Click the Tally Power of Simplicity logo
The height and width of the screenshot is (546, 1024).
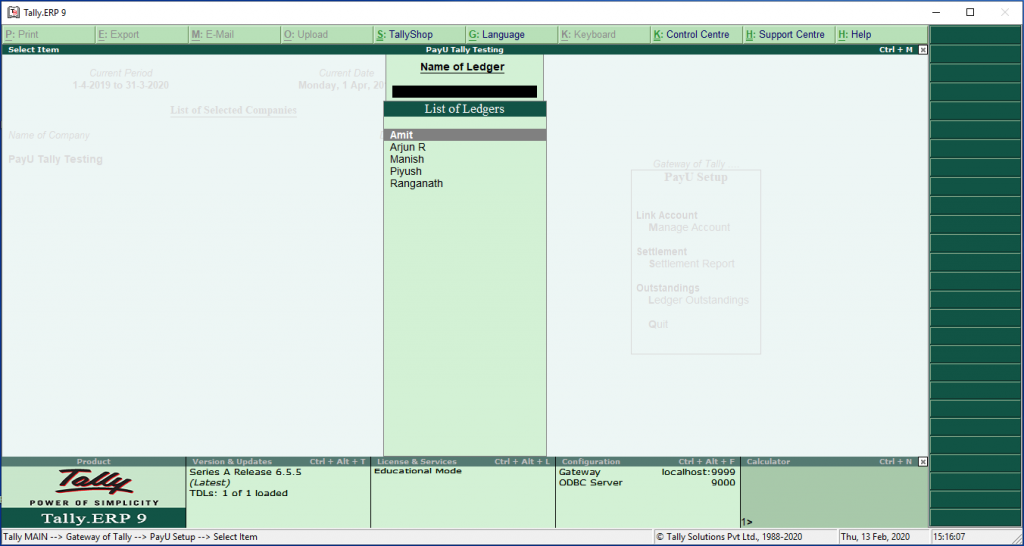point(94,487)
